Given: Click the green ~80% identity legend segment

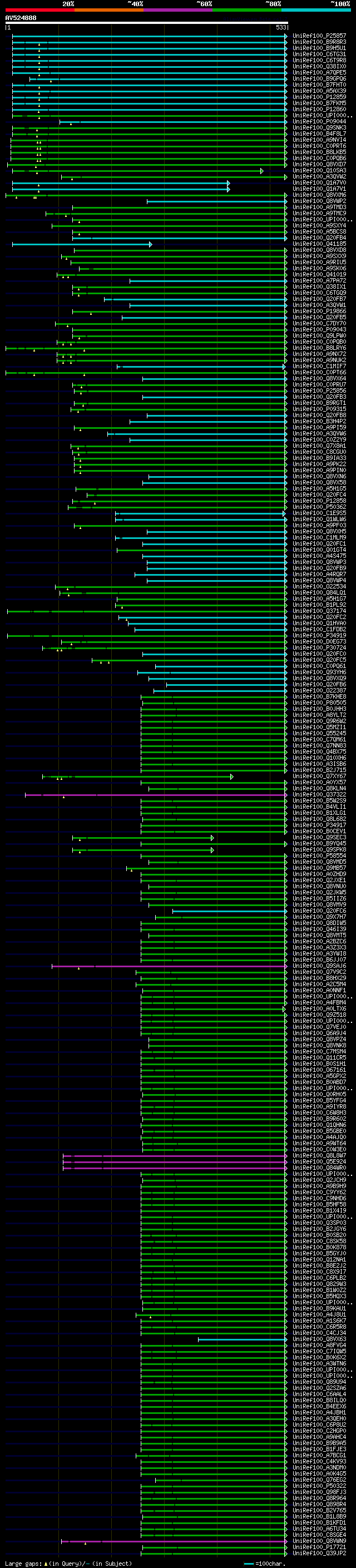Looking at the screenshot, I should pyautogui.click(x=247, y=10).
